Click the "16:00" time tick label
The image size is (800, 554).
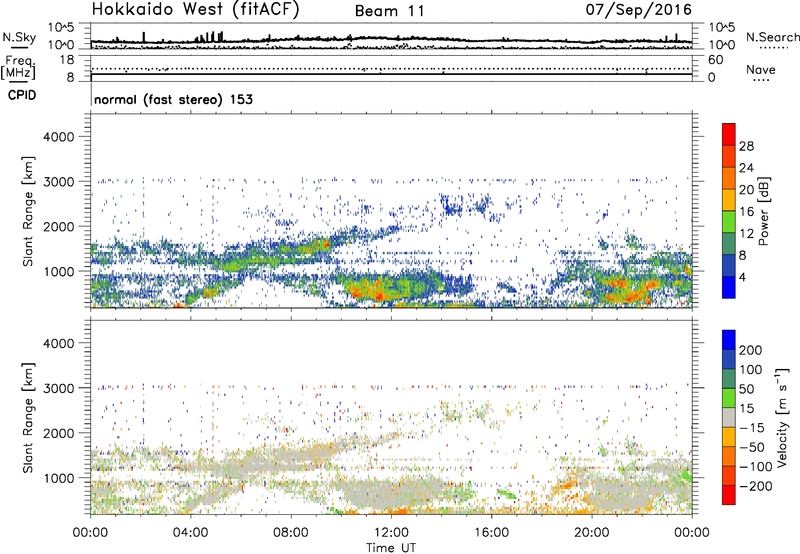491,533
